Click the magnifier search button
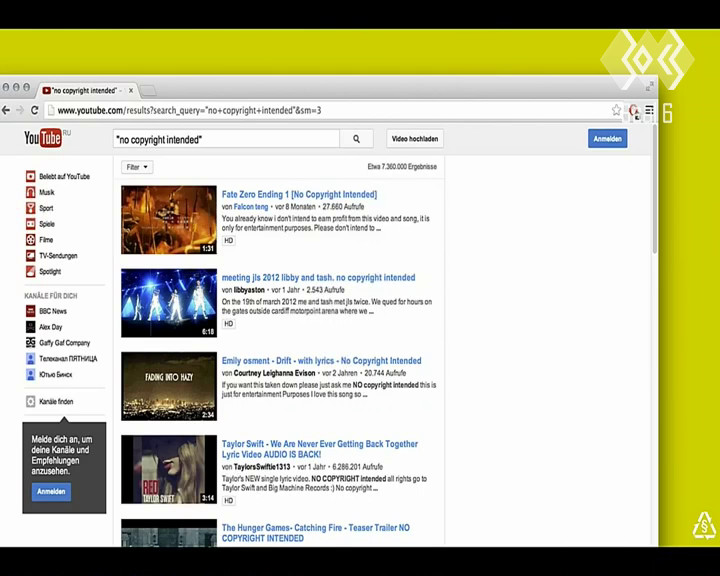 point(356,139)
